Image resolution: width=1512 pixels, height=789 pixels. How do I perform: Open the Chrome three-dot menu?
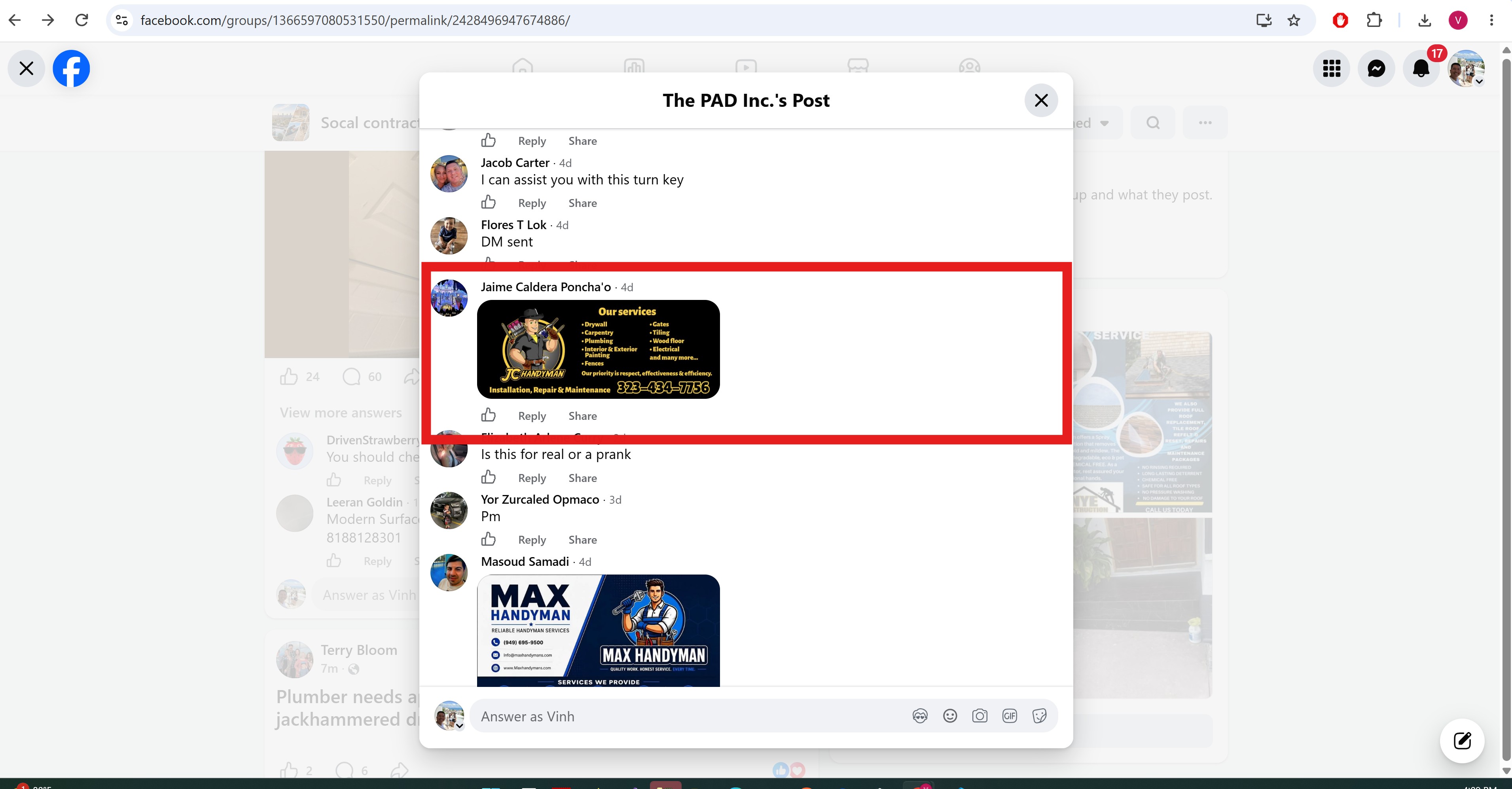point(1491,20)
